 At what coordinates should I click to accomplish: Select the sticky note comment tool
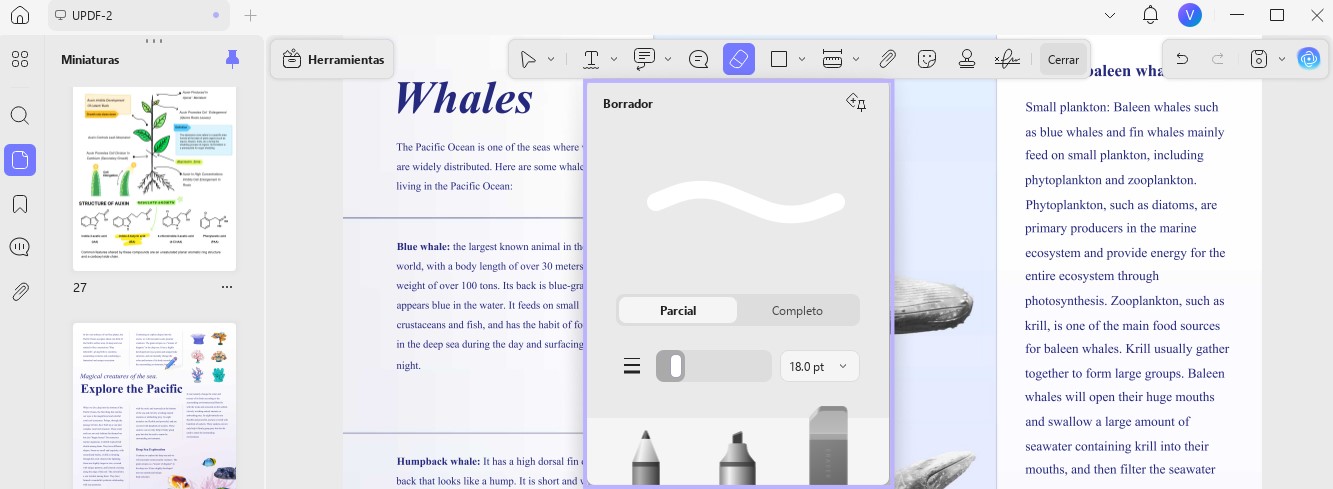coord(699,60)
